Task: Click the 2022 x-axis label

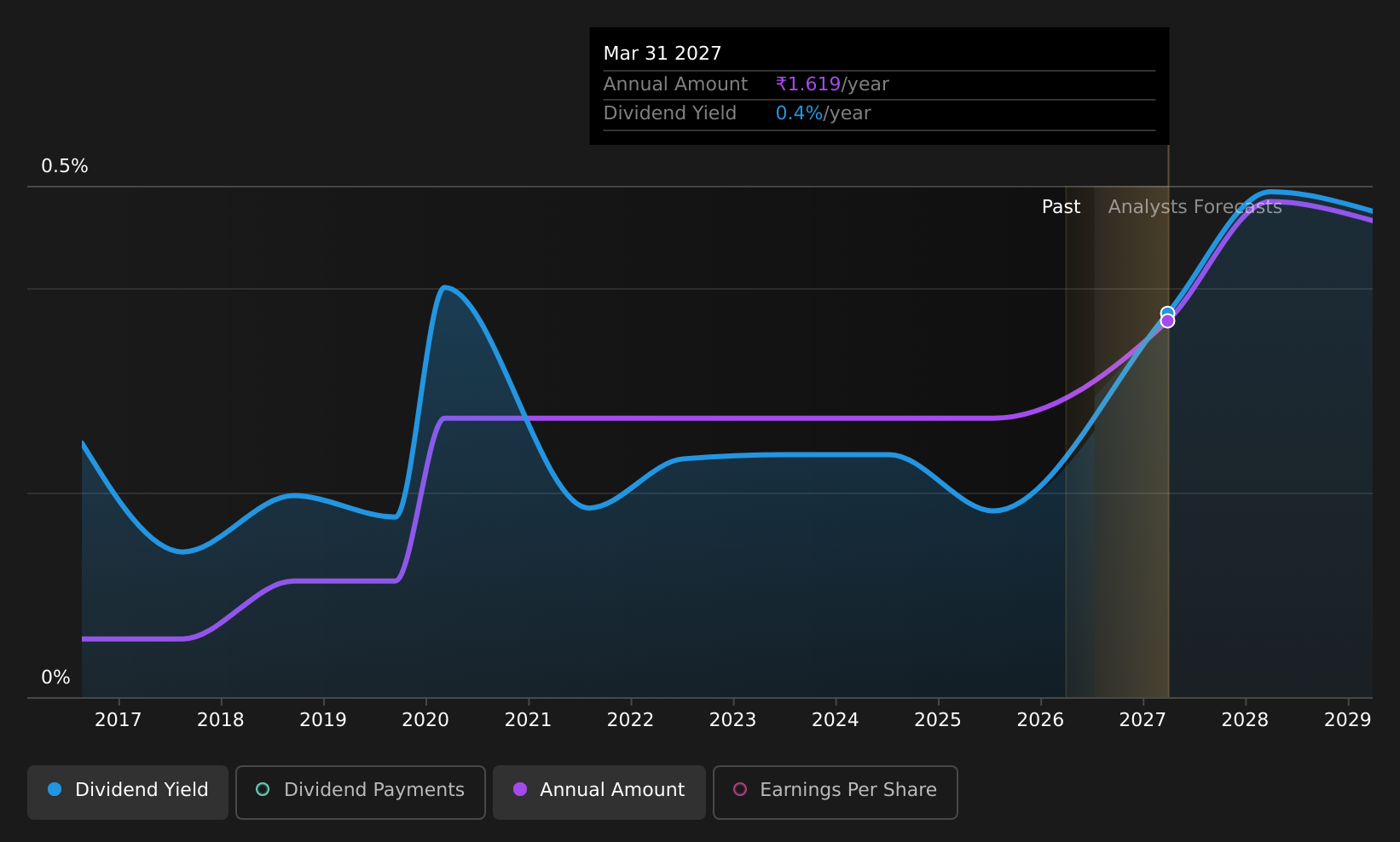Action: [x=631, y=720]
